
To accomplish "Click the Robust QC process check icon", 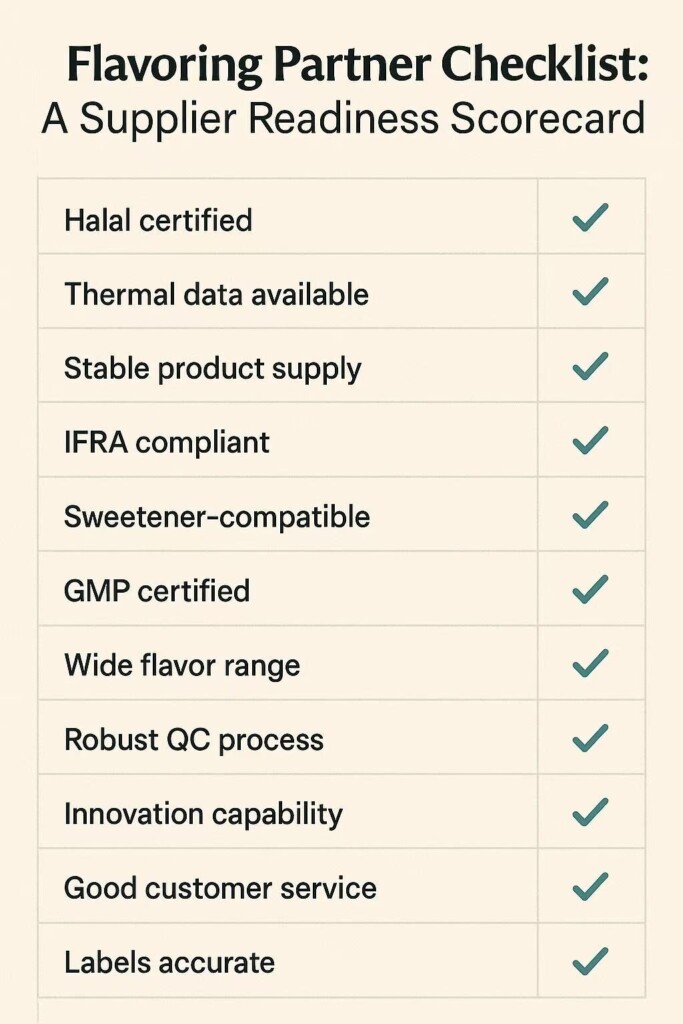I will [x=590, y=738].
